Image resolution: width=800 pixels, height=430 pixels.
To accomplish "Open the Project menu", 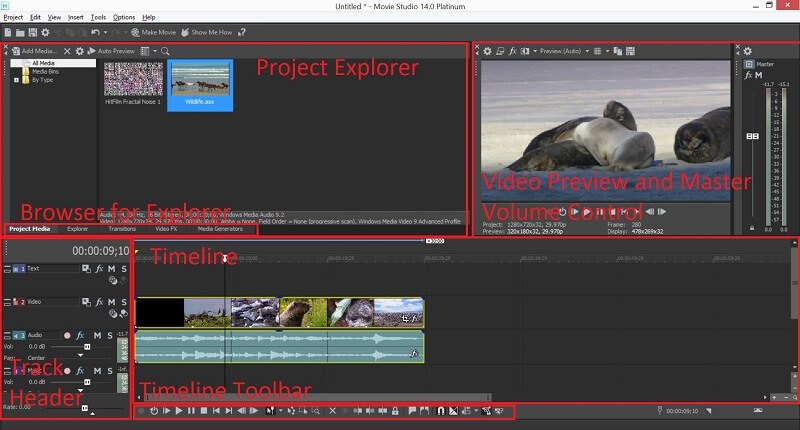I will click(13, 17).
